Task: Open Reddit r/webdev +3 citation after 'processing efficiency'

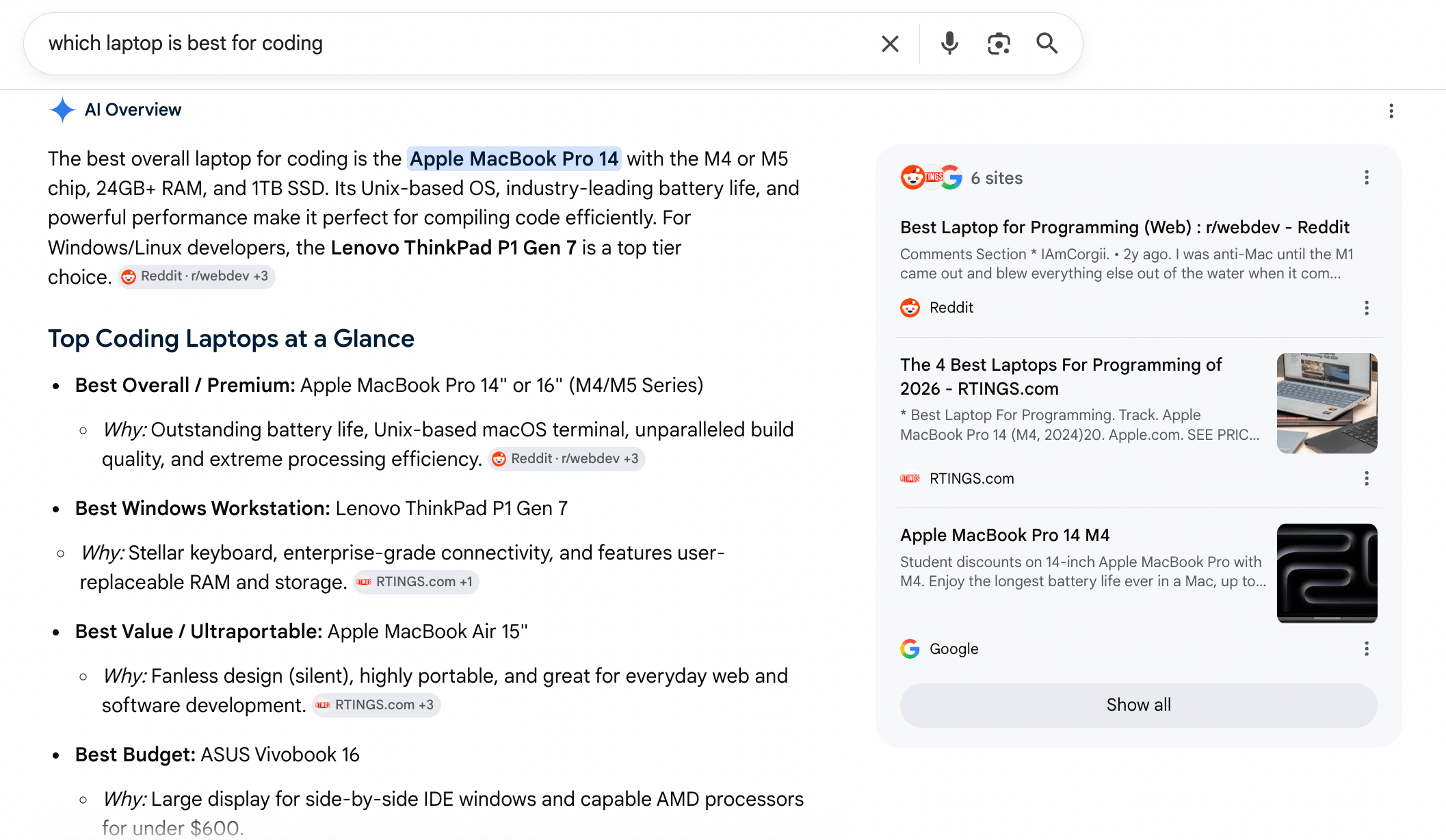Action: point(566,459)
